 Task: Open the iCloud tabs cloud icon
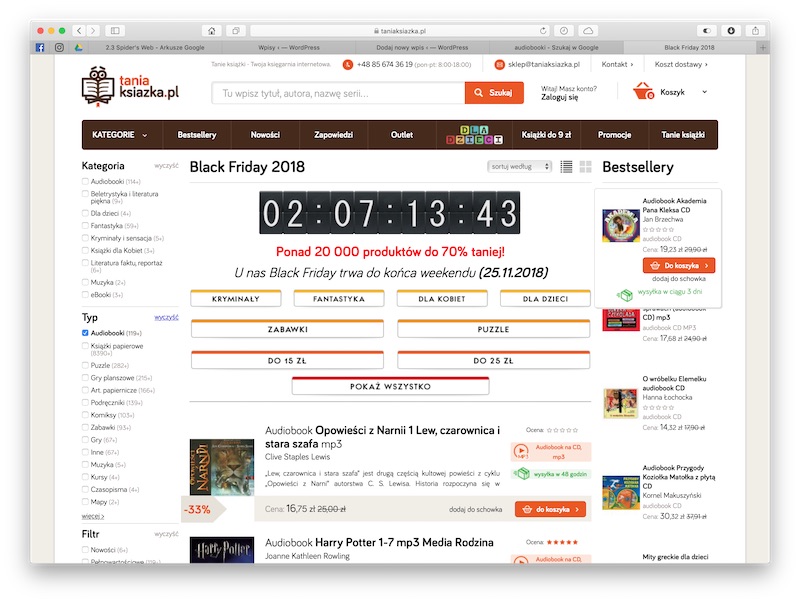pyautogui.click(x=588, y=31)
